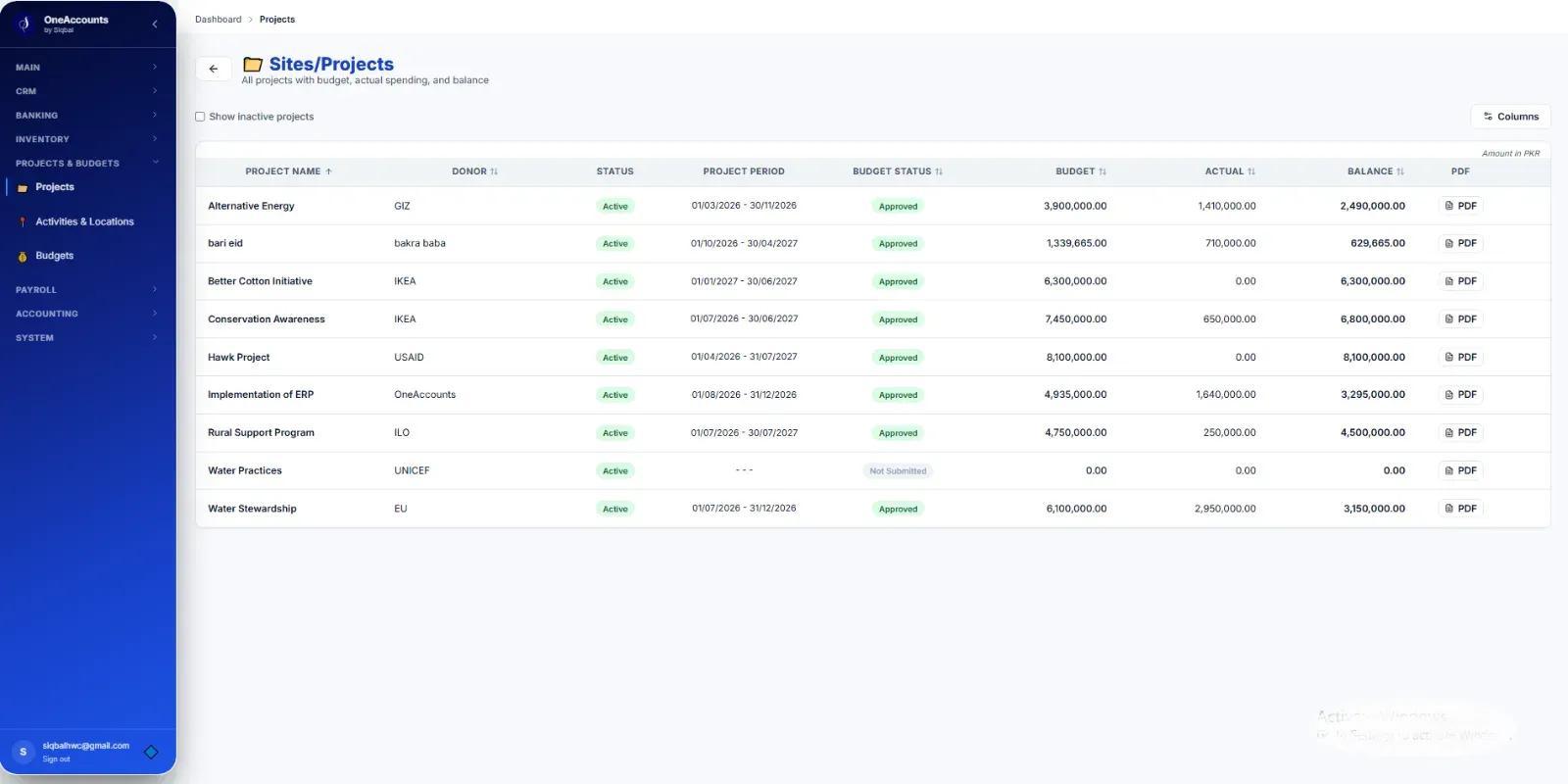Download PDF for Water Practices

(x=1460, y=470)
